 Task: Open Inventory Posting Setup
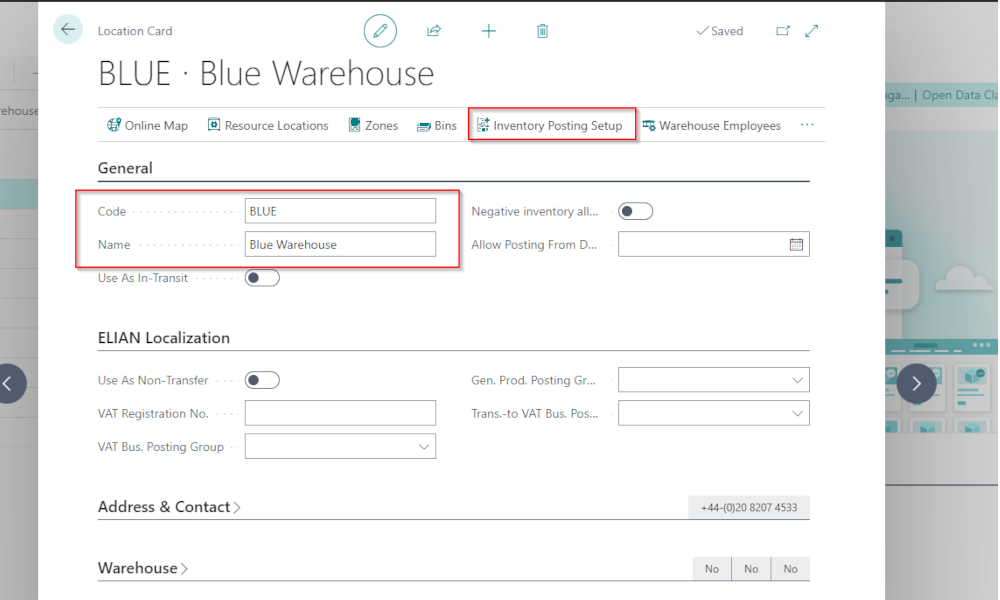(x=550, y=126)
